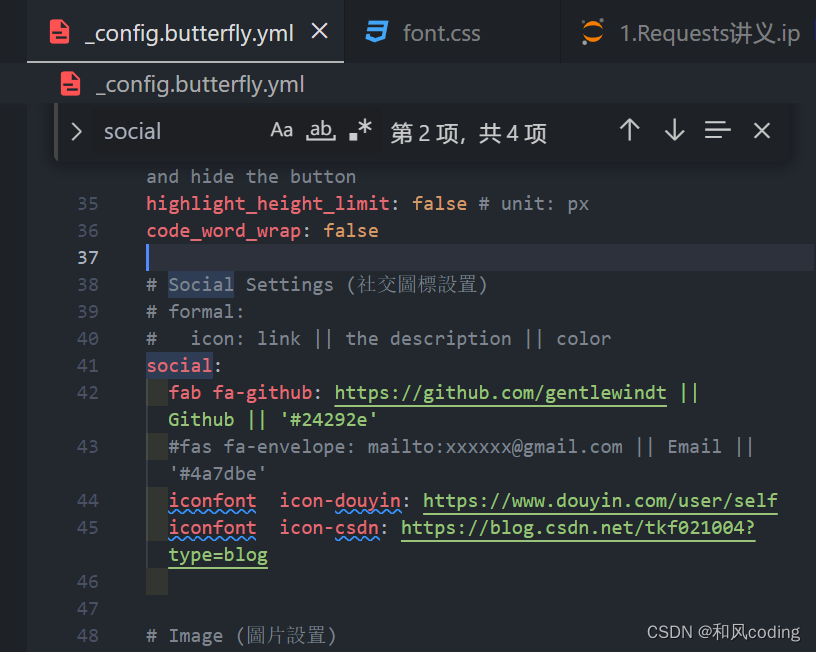
Task: Open the blog.csdn.net/tkf021004 link
Action: click(x=578, y=528)
